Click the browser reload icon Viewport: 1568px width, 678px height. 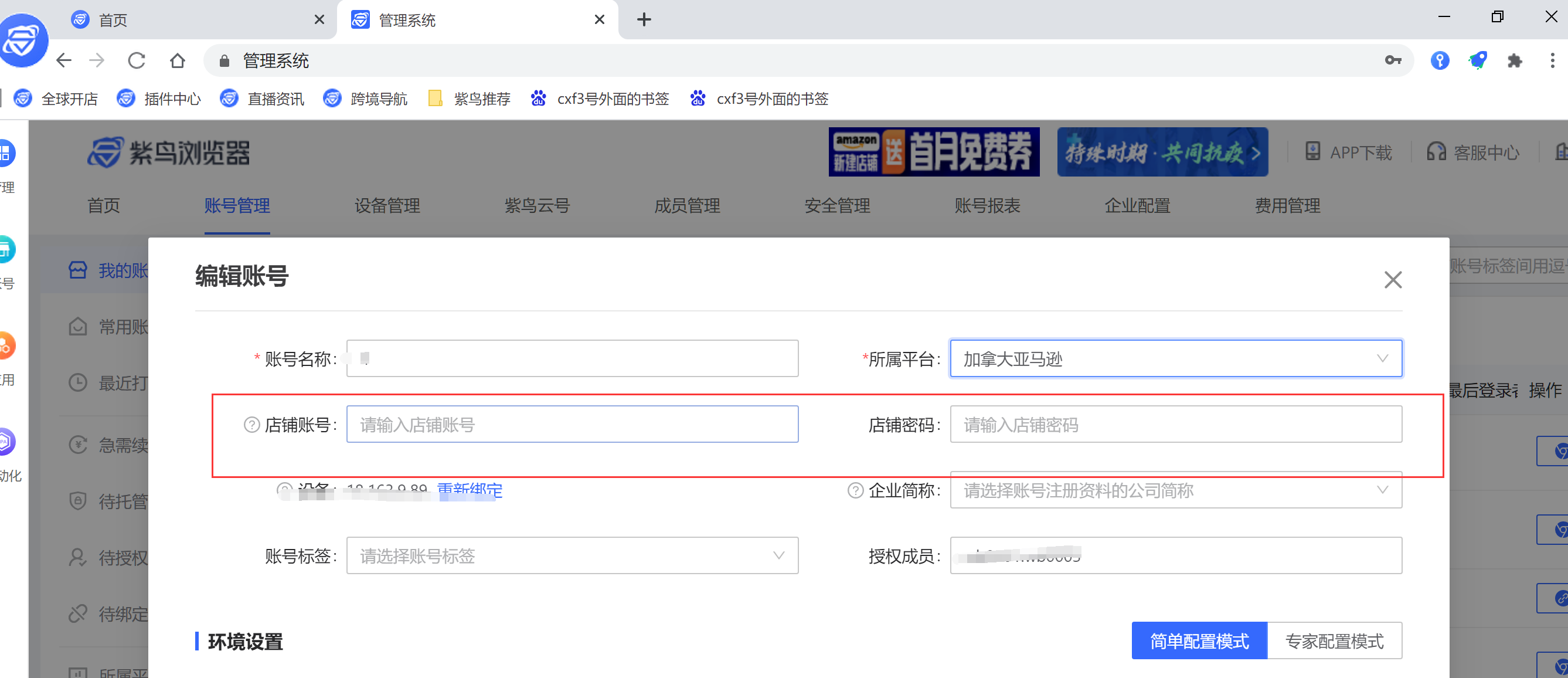(137, 60)
